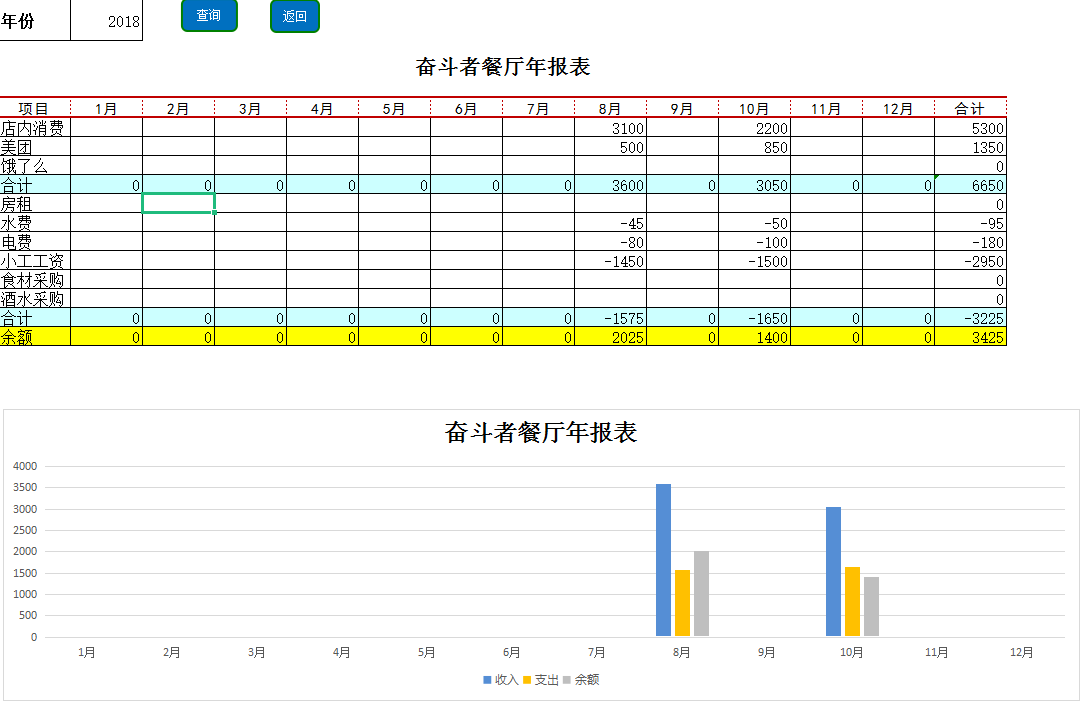Select the cell with value 1350
The height and width of the screenshot is (718, 1088).
(970, 146)
